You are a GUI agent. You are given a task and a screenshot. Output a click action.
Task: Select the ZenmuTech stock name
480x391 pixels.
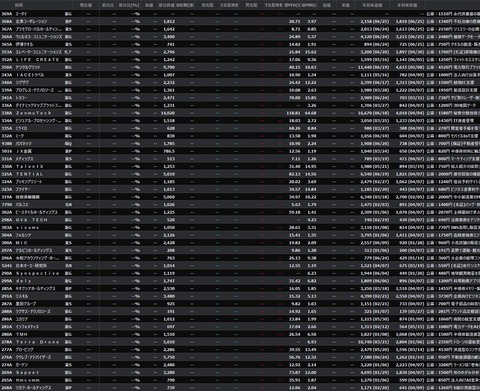[x=34, y=113]
